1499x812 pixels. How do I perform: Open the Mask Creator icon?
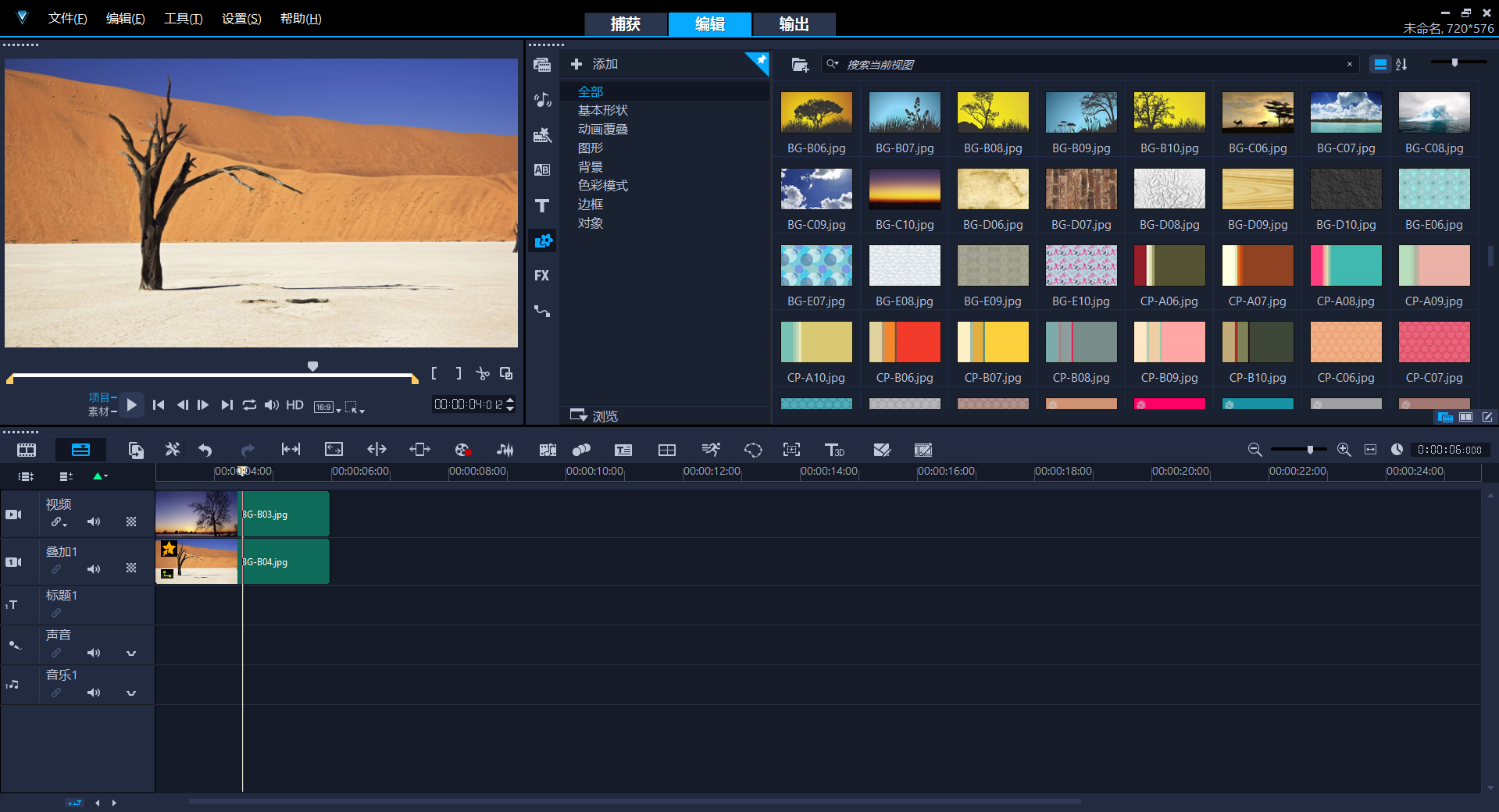753,450
